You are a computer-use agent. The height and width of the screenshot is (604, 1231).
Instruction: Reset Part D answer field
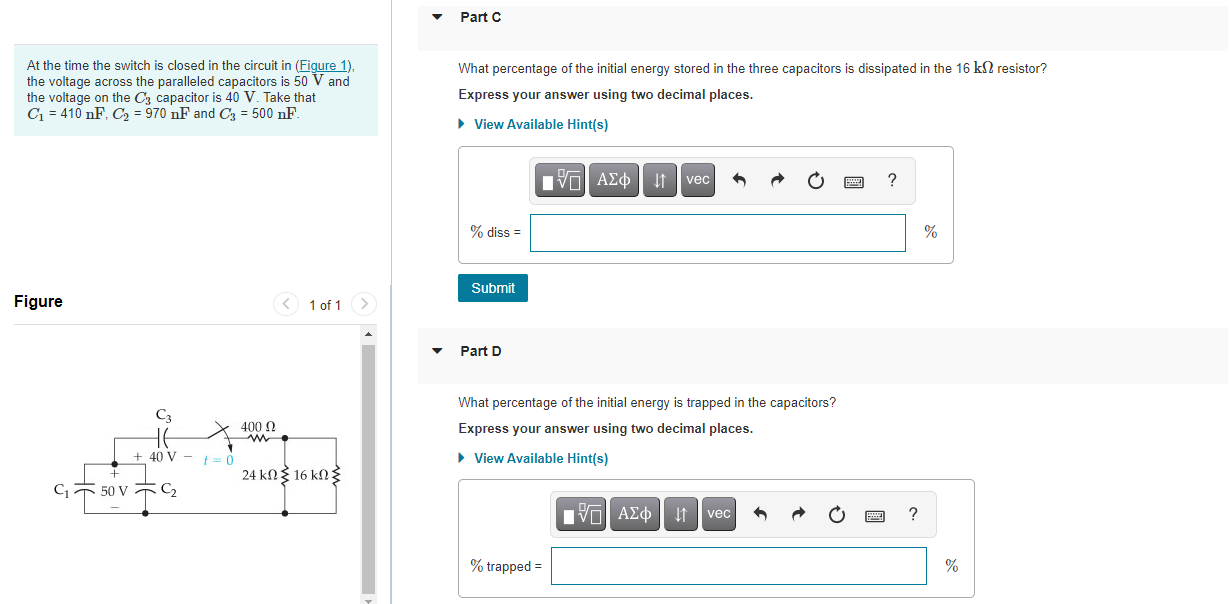click(x=837, y=515)
